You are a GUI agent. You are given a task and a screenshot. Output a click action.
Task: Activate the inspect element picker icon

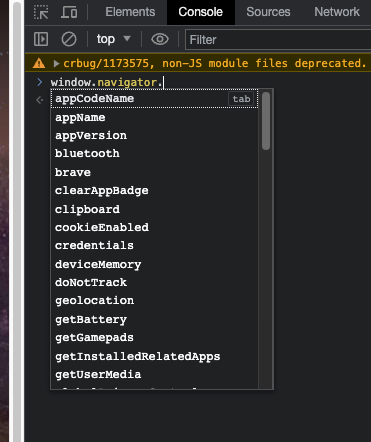click(41, 12)
